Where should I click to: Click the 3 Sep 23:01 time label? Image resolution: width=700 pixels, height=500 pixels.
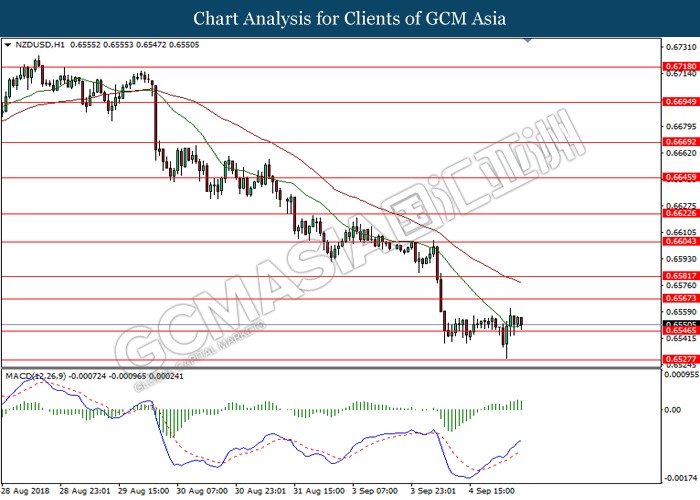point(433,491)
